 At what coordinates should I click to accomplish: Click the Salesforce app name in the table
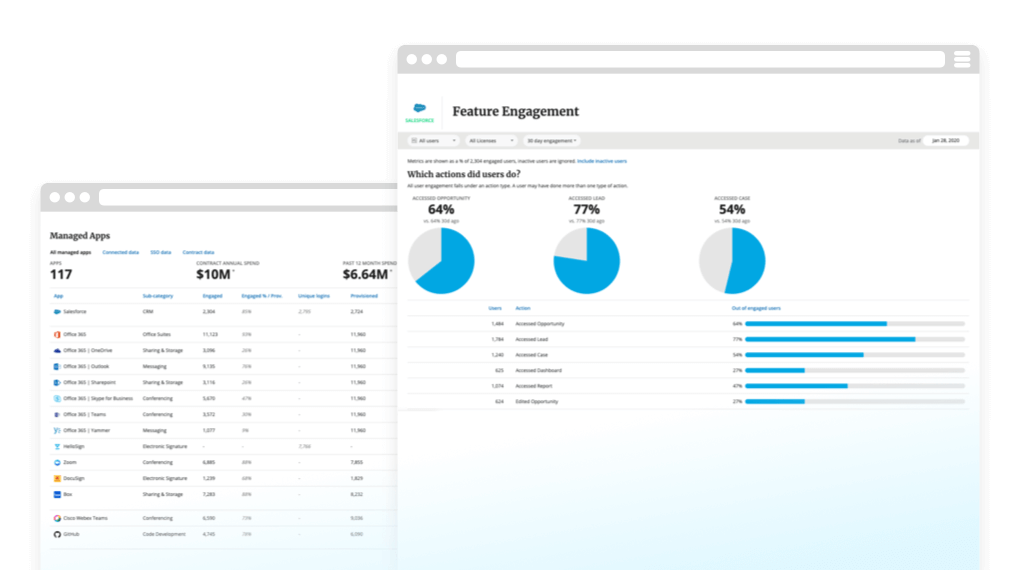[x=75, y=312]
